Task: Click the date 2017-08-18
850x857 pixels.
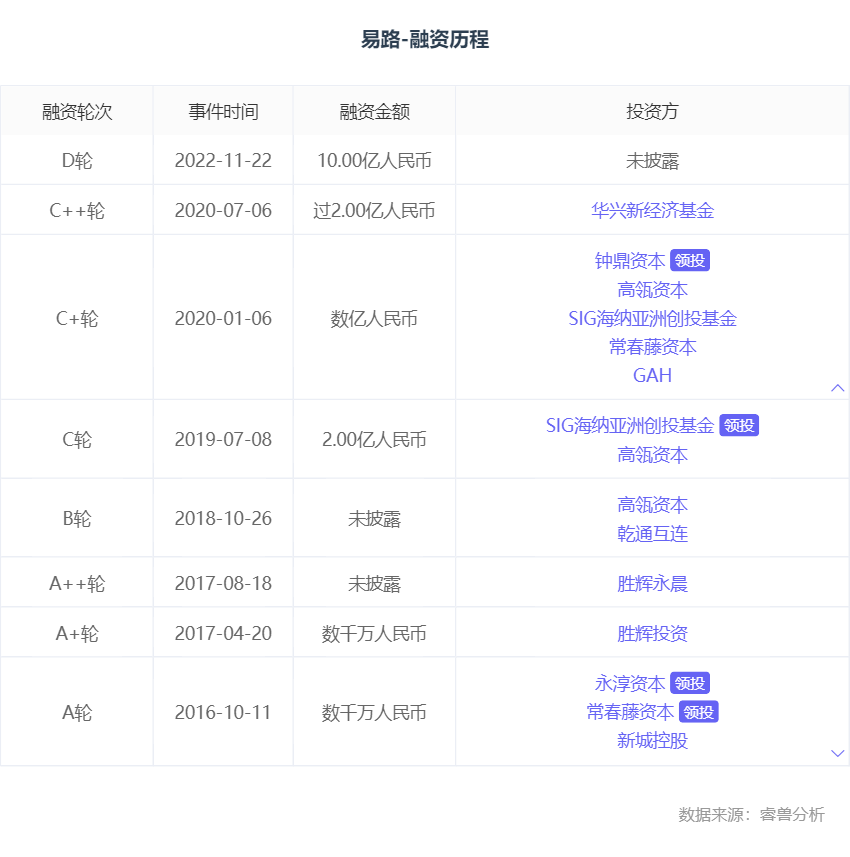Action: coord(223,584)
